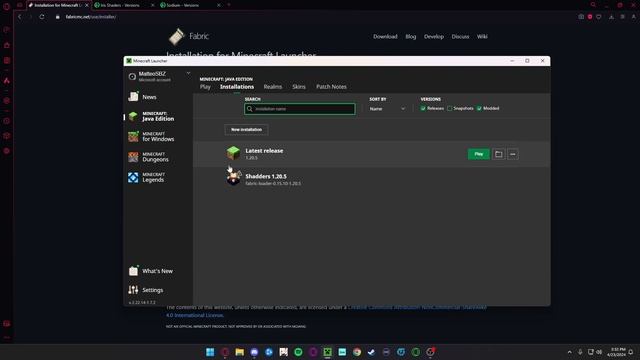
Task: Click the Shadders 1.20.5 installation icon
Action: [233, 178]
